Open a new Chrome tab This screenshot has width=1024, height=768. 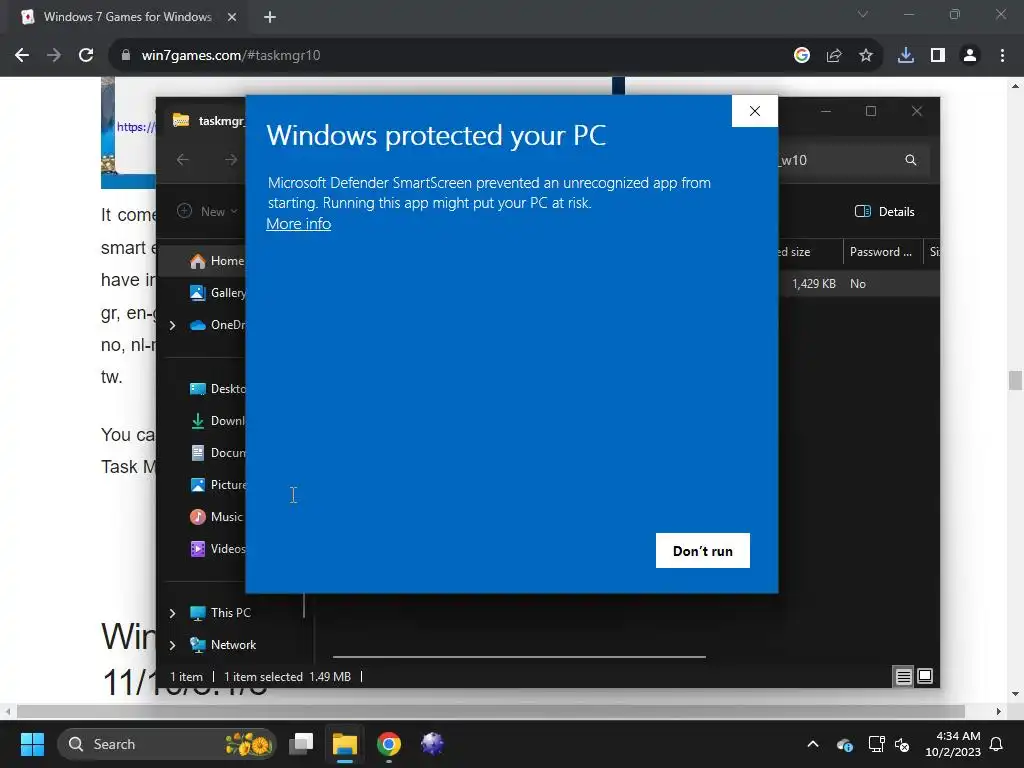[270, 17]
